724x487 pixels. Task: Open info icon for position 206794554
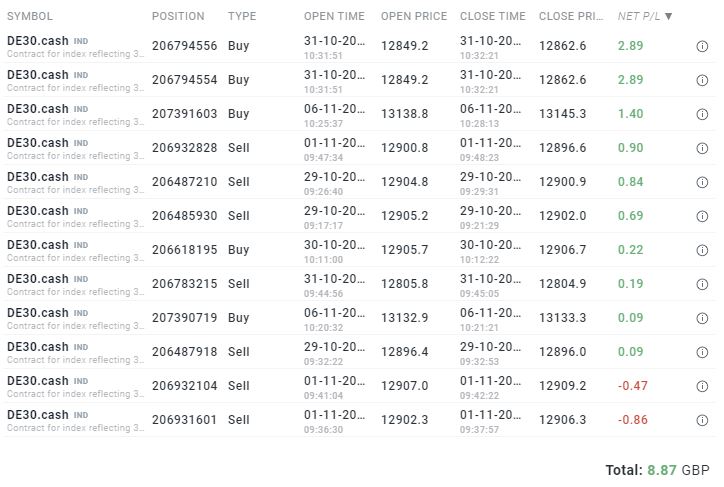click(x=702, y=80)
